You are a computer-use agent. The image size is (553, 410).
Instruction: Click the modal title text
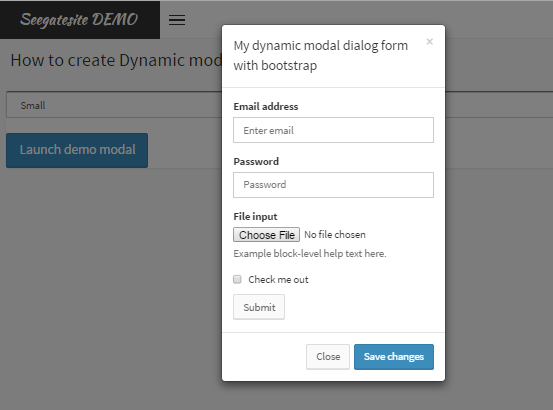coord(321,55)
